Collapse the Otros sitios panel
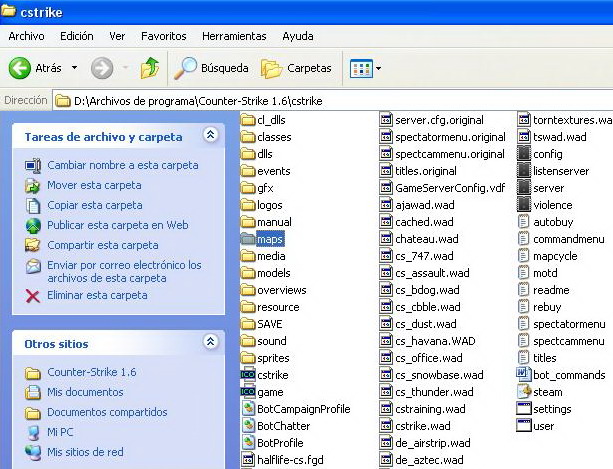Viewport: 613px width, 469px height. (210, 343)
